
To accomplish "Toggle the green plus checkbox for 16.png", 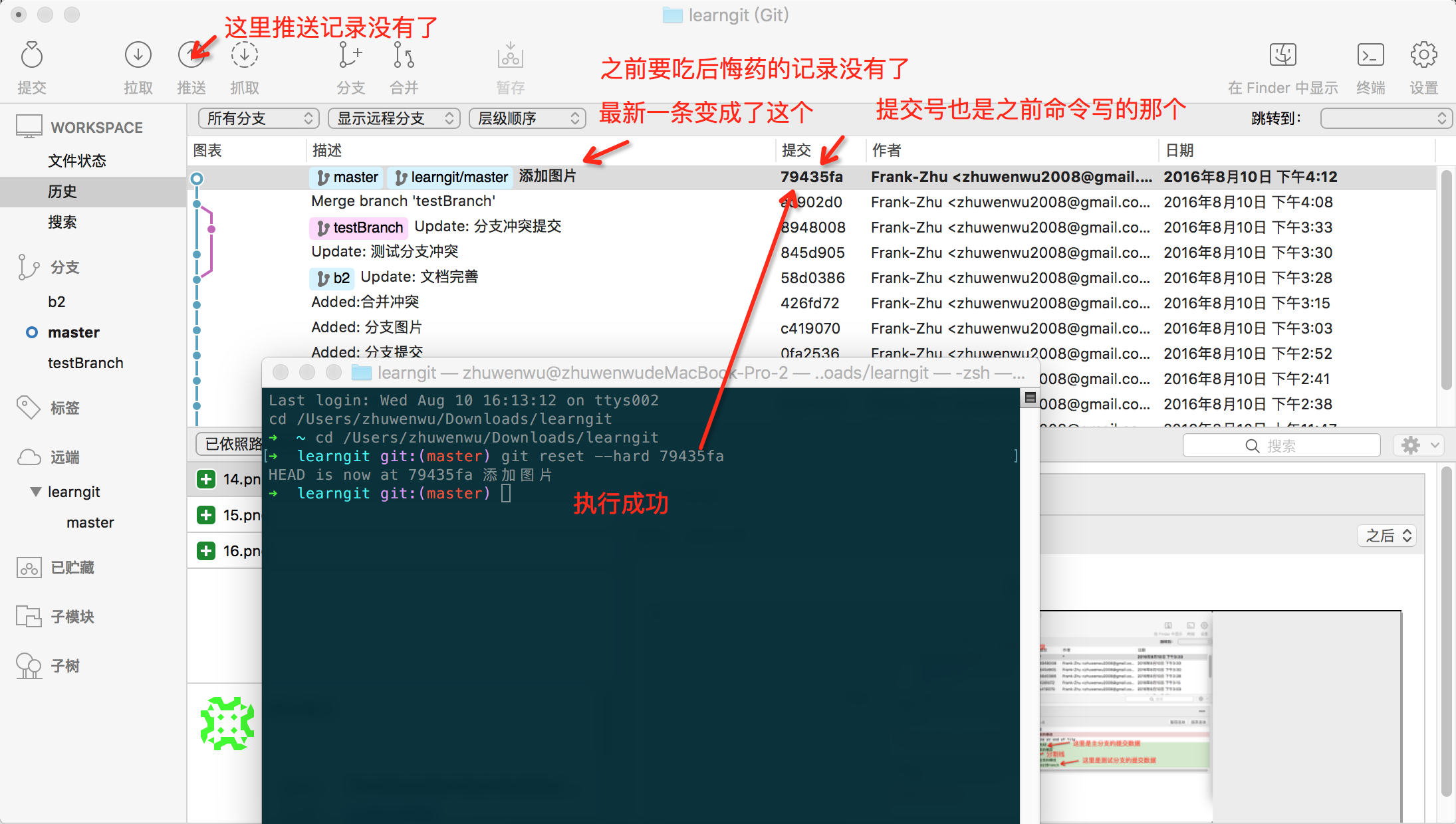I will pyautogui.click(x=206, y=551).
